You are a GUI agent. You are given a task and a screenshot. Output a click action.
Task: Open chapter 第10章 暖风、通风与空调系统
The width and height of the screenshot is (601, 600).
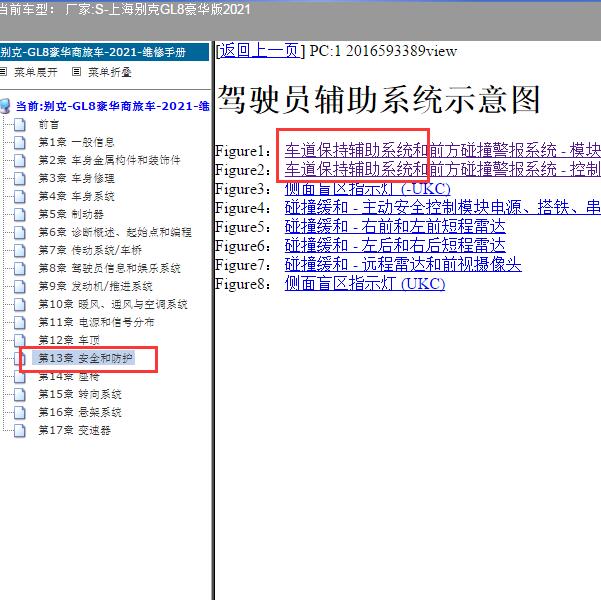click(x=113, y=304)
